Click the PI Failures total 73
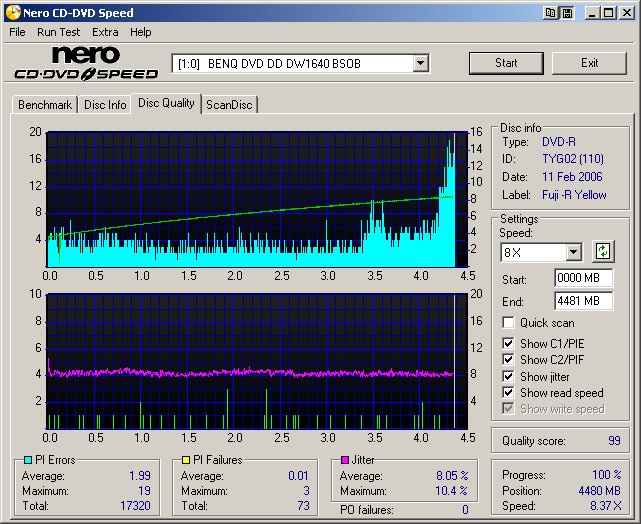This screenshot has width=641, height=524. [303, 506]
